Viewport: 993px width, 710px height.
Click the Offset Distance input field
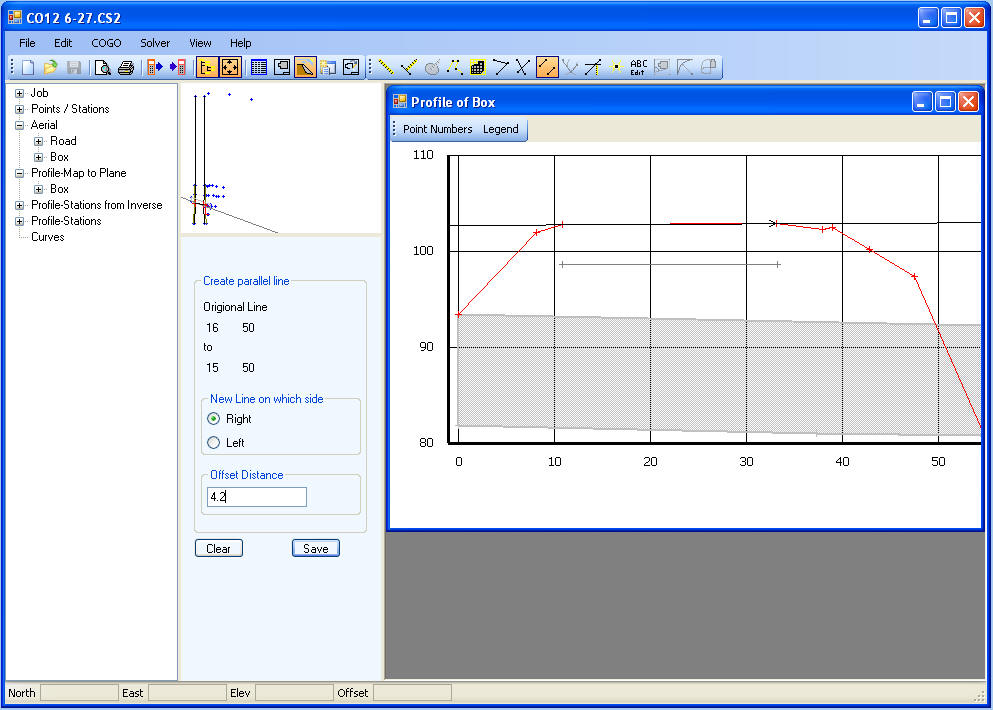[257, 497]
